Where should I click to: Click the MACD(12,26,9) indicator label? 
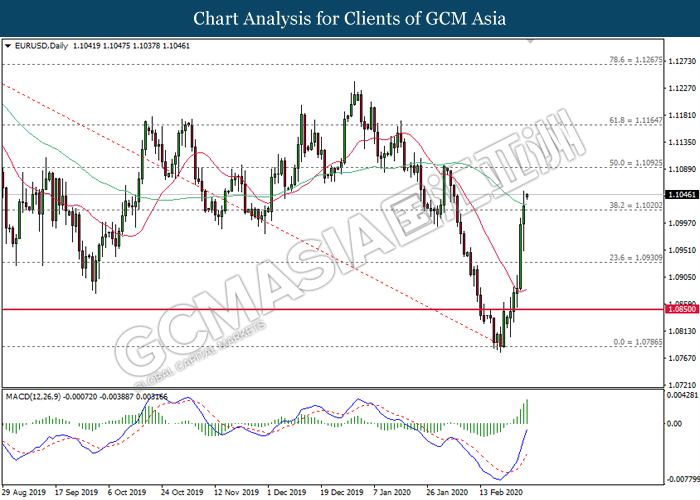point(33,396)
